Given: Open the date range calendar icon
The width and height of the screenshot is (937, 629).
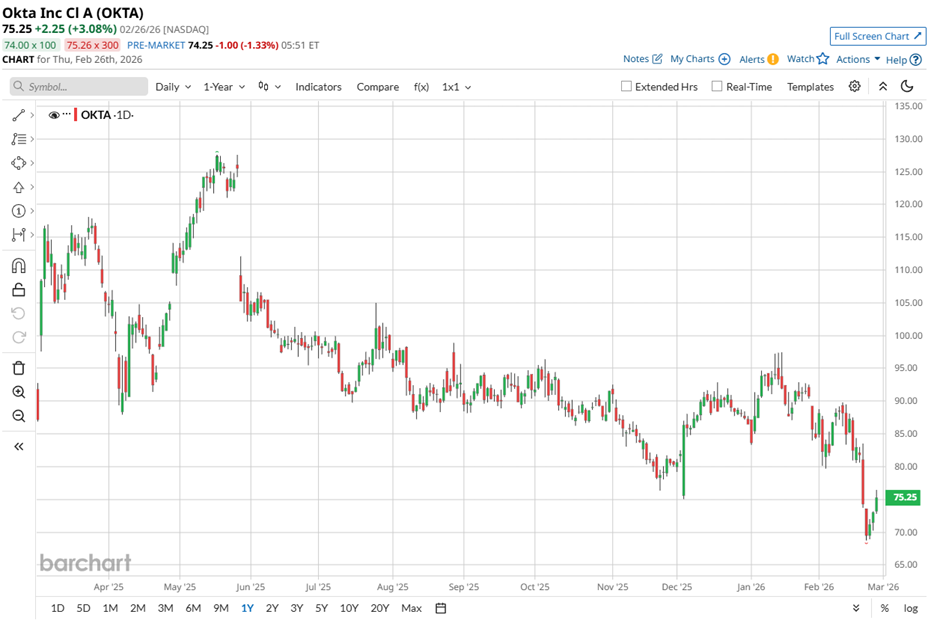Looking at the screenshot, I should tap(440, 608).
